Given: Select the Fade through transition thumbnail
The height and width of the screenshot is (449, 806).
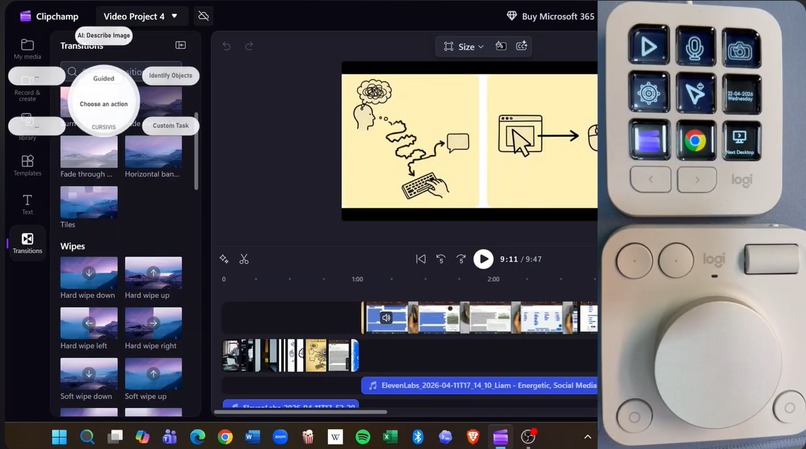Looking at the screenshot, I should (x=88, y=152).
